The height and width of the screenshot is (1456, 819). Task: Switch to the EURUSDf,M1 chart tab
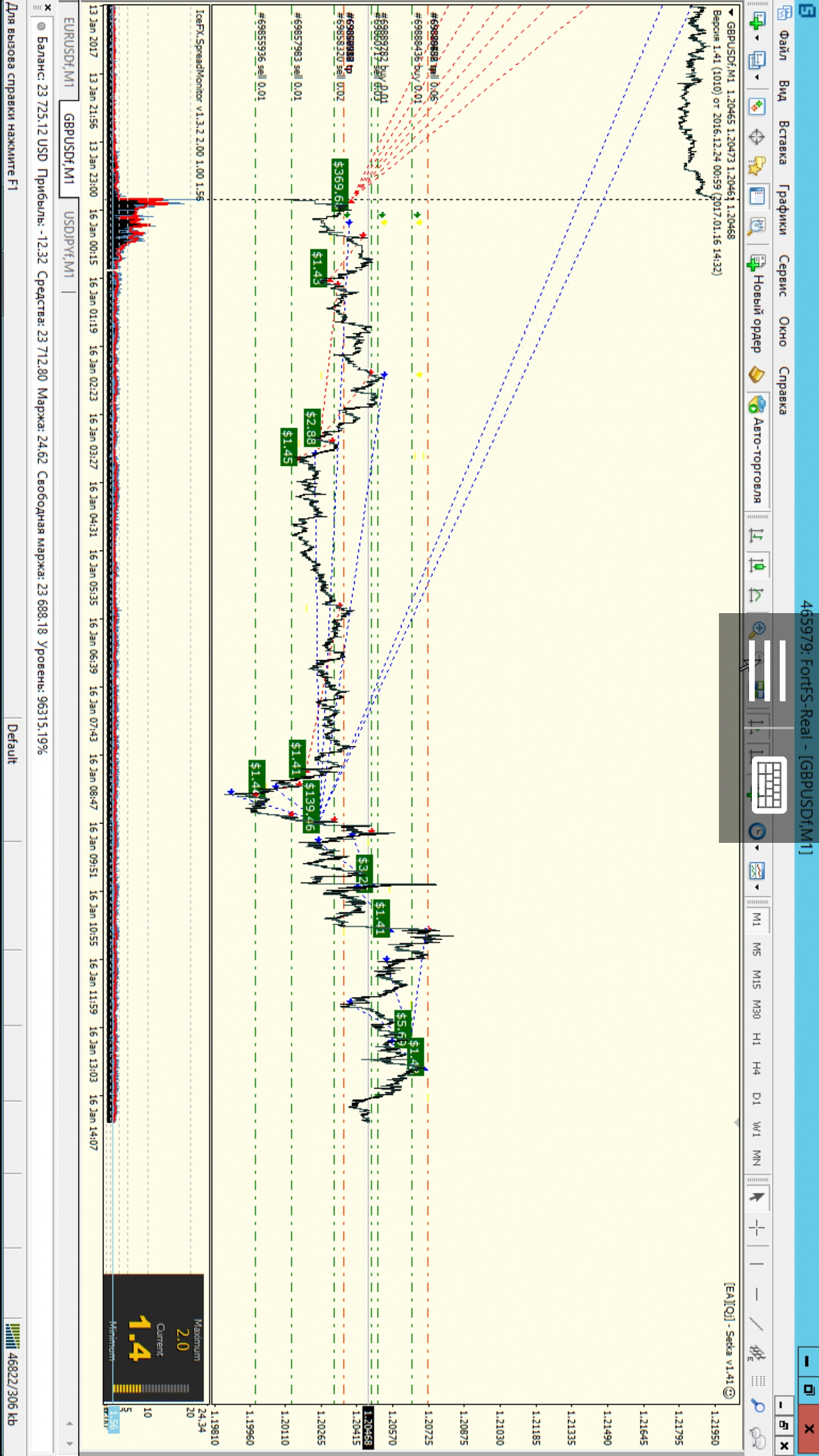68,52
